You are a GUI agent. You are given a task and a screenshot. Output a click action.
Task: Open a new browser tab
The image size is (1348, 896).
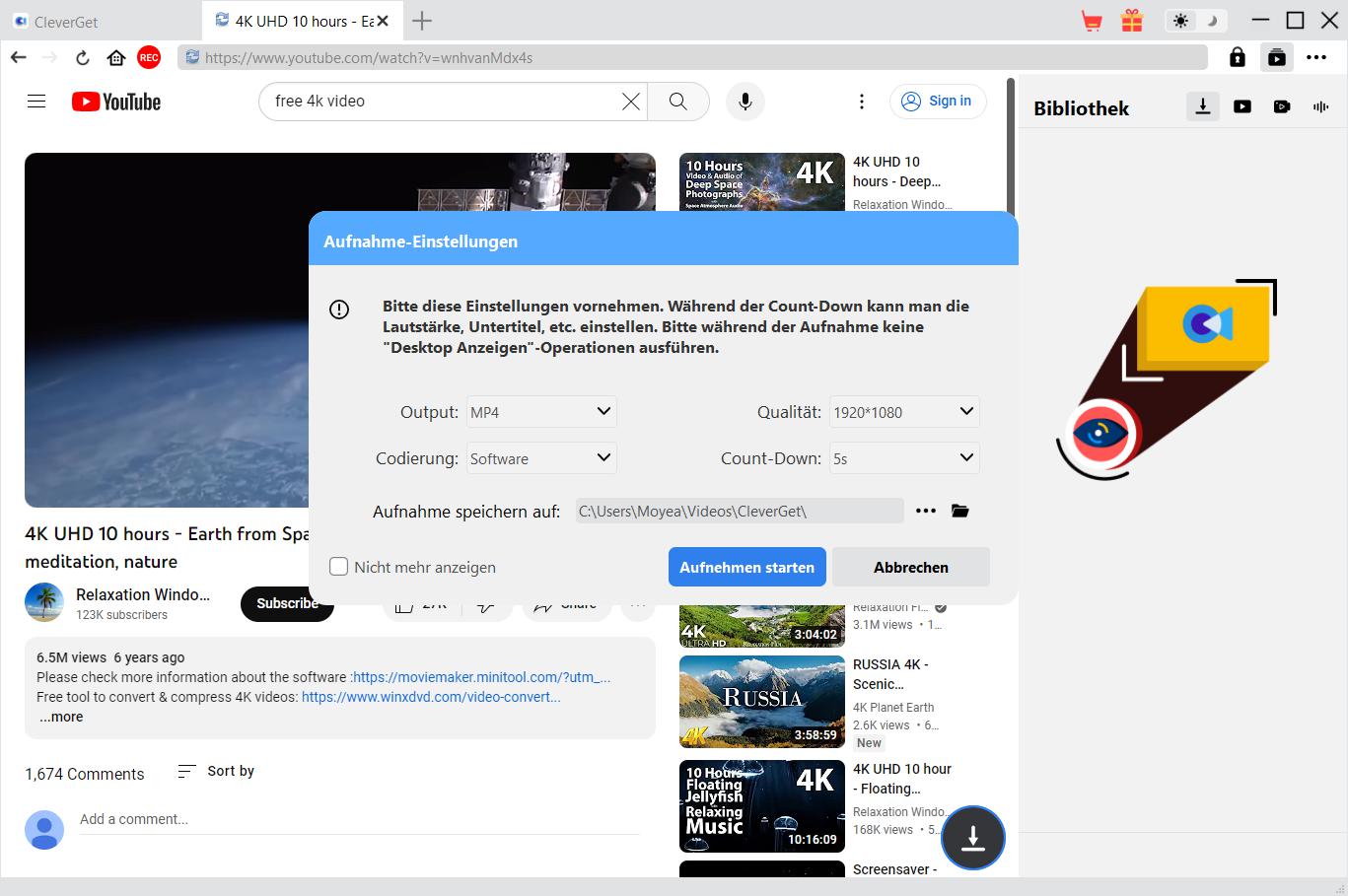pyautogui.click(x=422, y=21)
